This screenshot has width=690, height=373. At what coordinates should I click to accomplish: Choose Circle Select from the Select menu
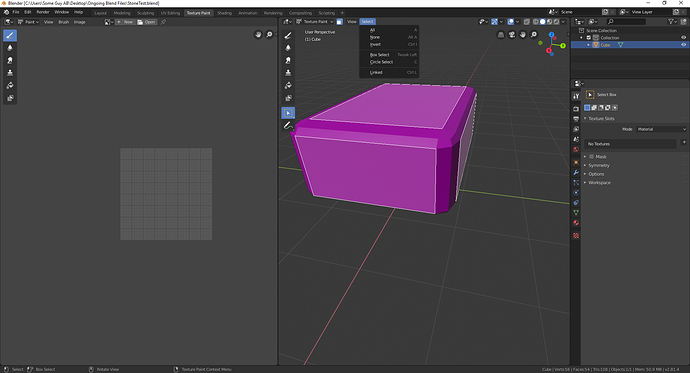tap(389, 62)
